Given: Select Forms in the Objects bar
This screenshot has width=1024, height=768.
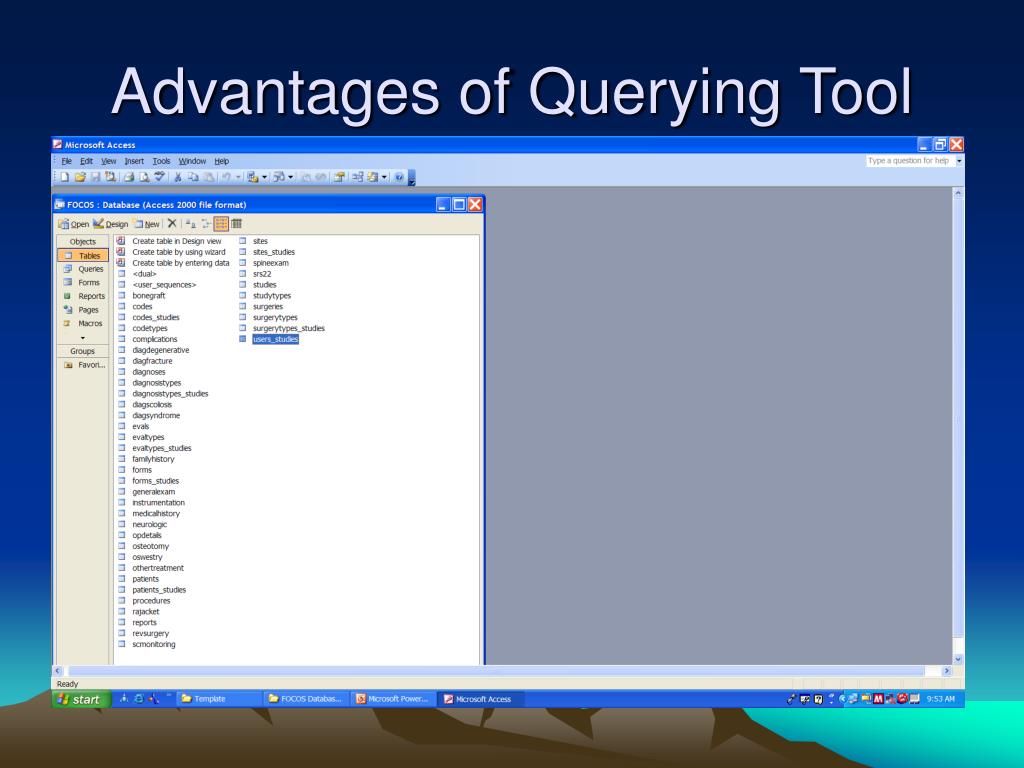Looking at the screenshot, I should (83, 283).
